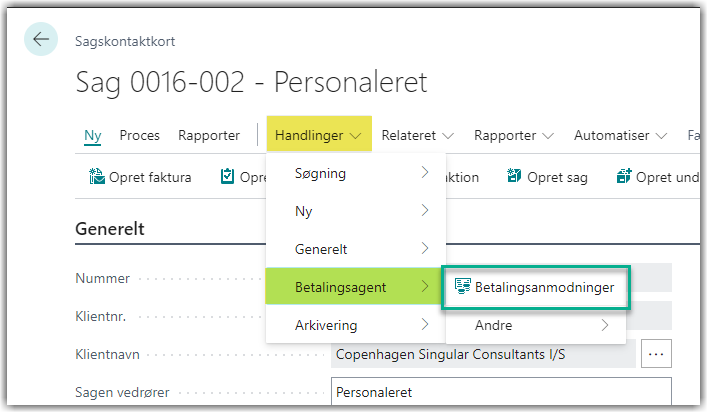
Task: Open the Rapporter dropdown with chevron
Action: (514, 135)
